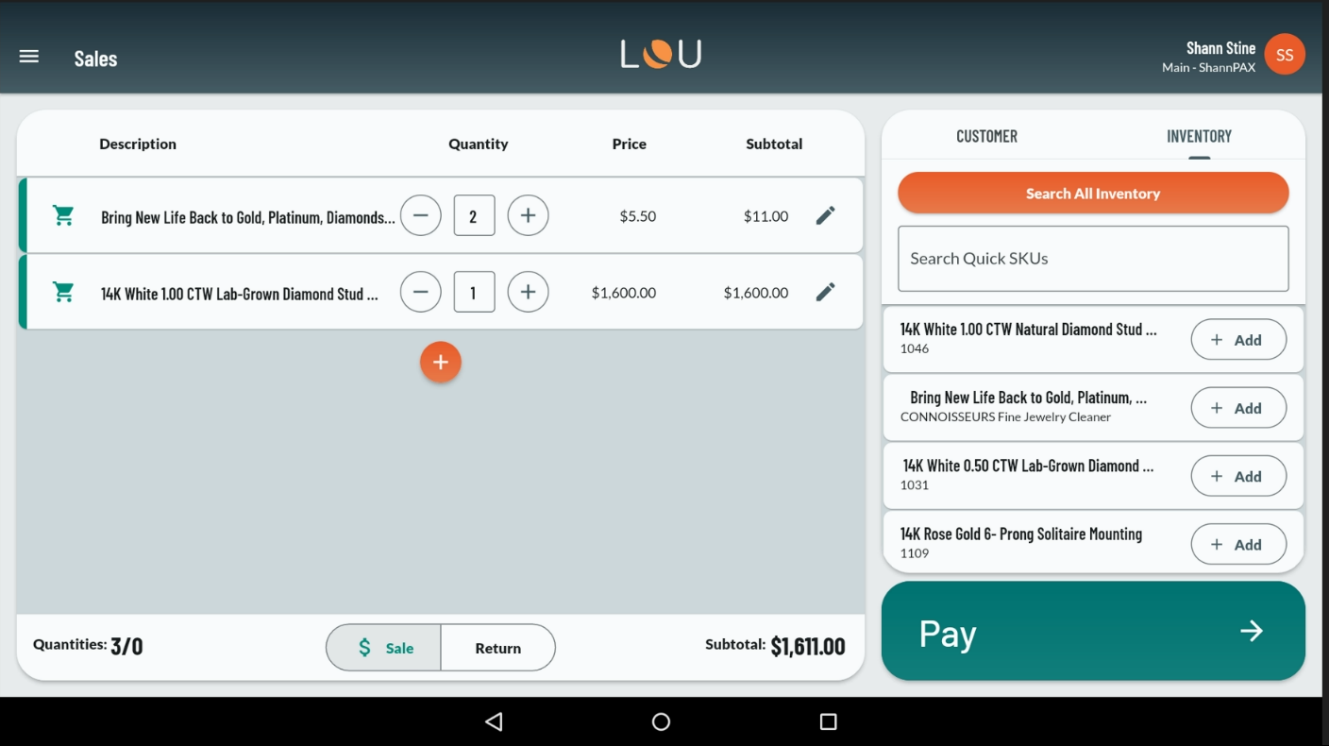
Task: Edit the Lab-Grown Diamond Stud line pencil
Action: coord(825,292)
